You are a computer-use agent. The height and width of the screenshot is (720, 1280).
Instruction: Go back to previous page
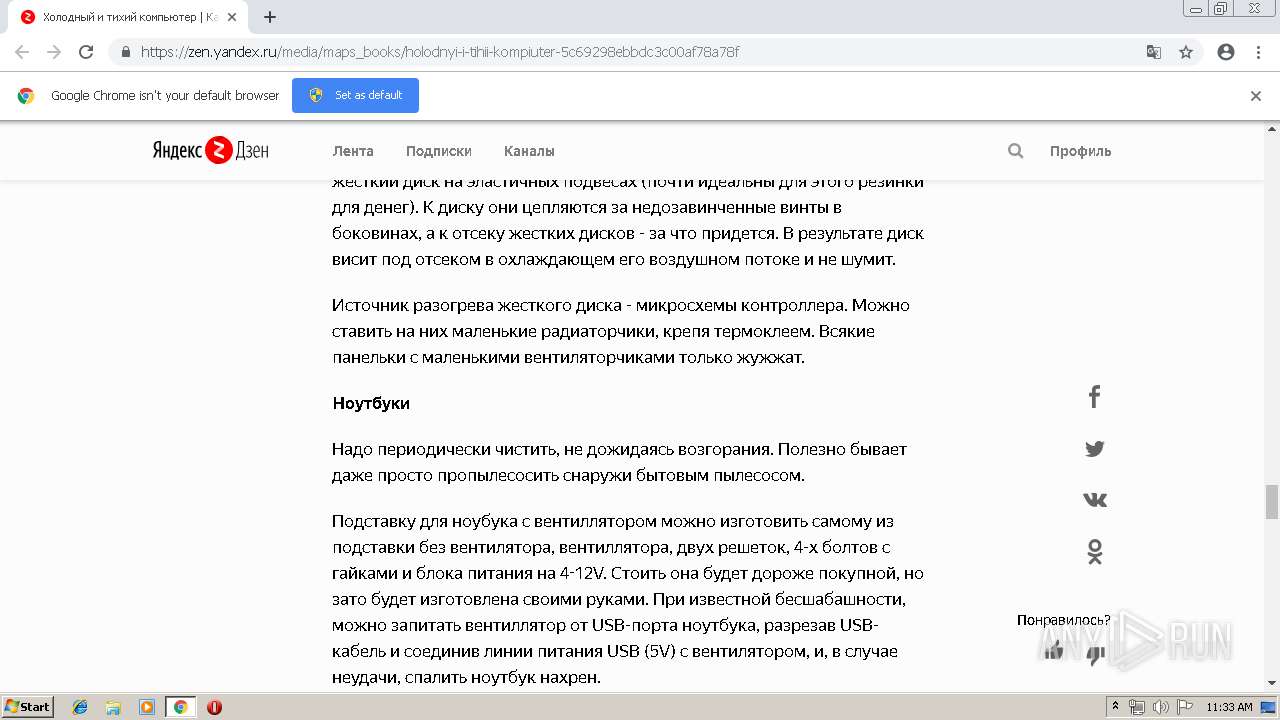point(22,52)
